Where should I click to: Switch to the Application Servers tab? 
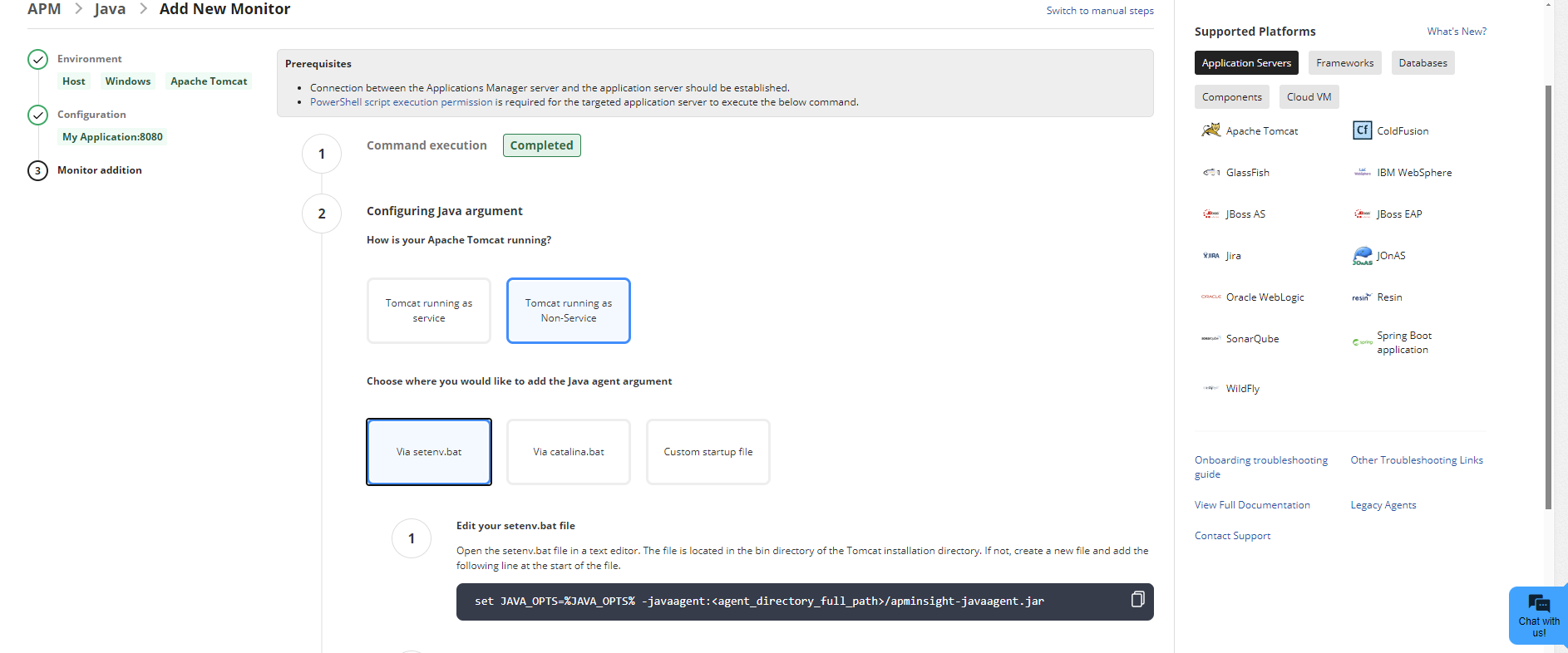(x=1246, y=63)
